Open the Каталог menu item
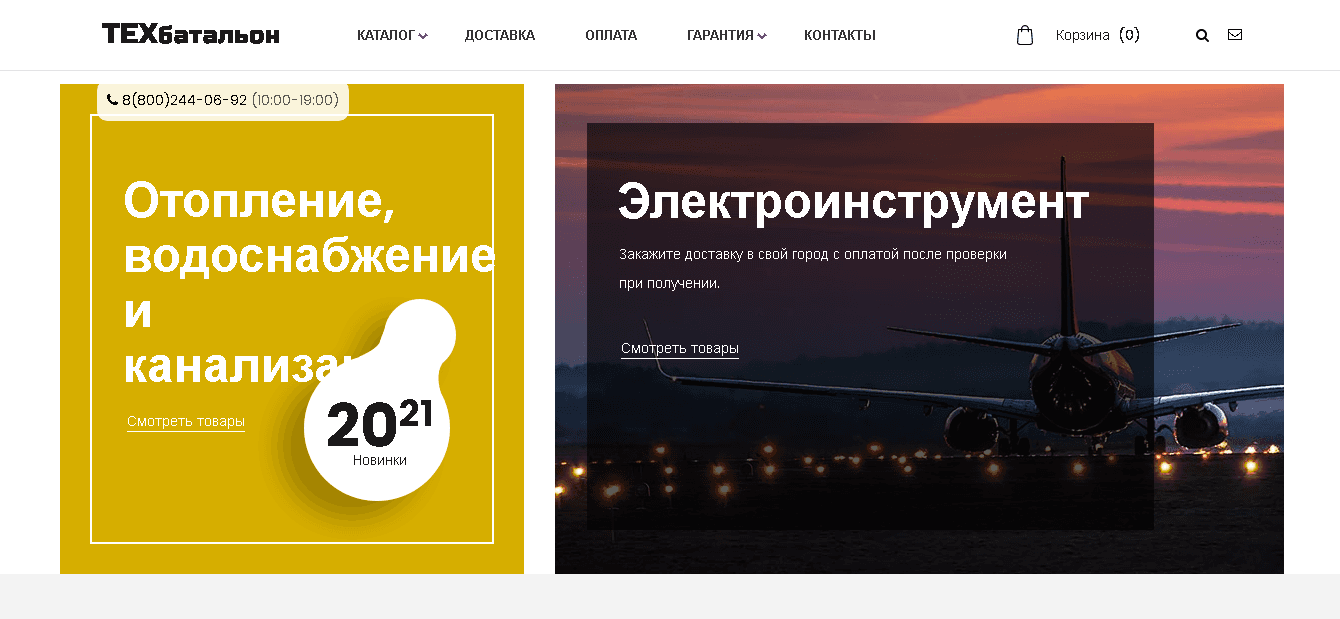The width and height of the screenshot is (1340, 619). [386, 35]
